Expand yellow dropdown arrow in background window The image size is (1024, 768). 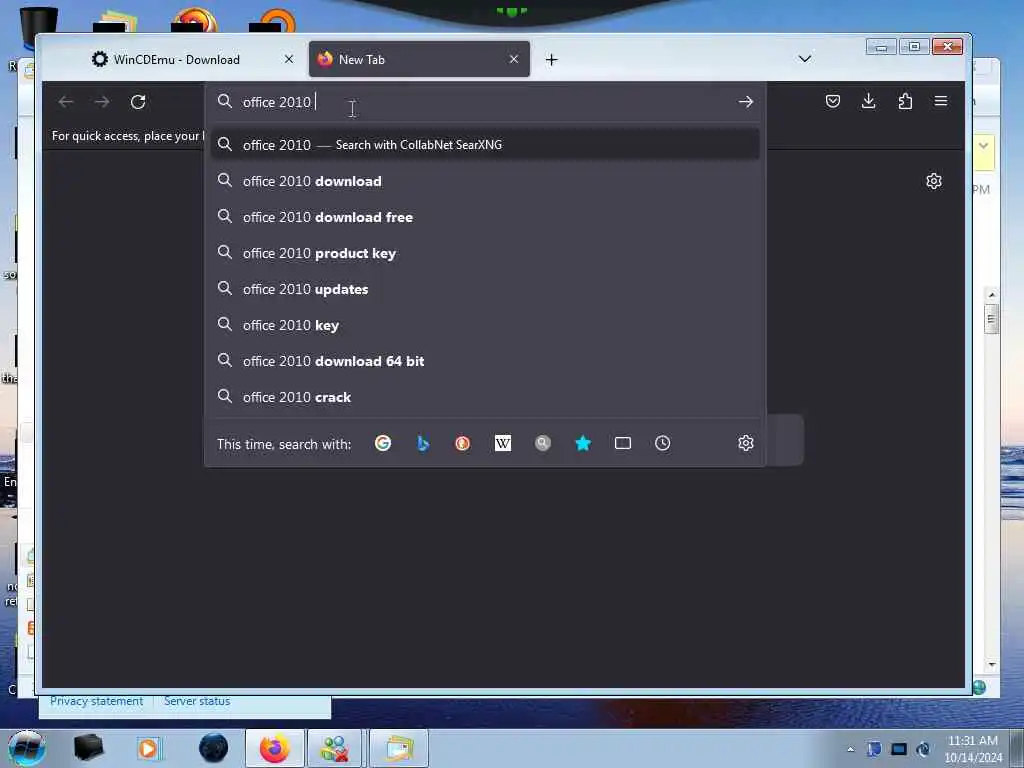coord(984,146)
